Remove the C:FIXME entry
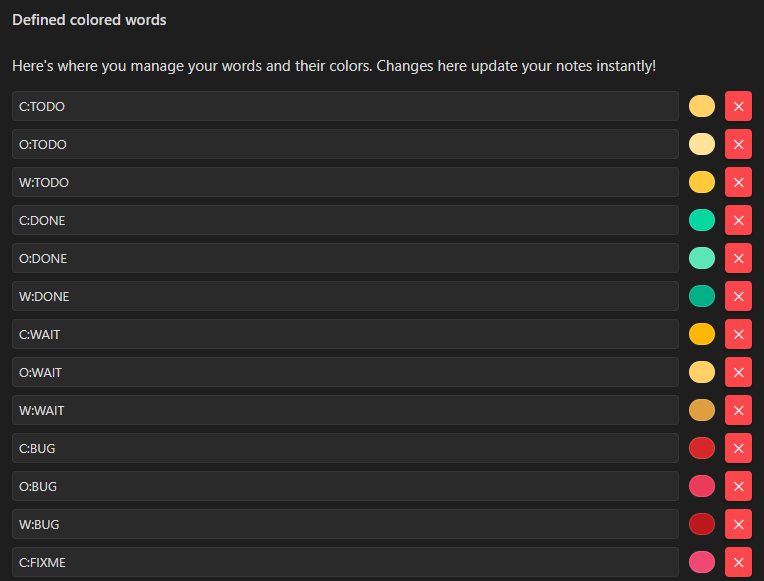 738,562
